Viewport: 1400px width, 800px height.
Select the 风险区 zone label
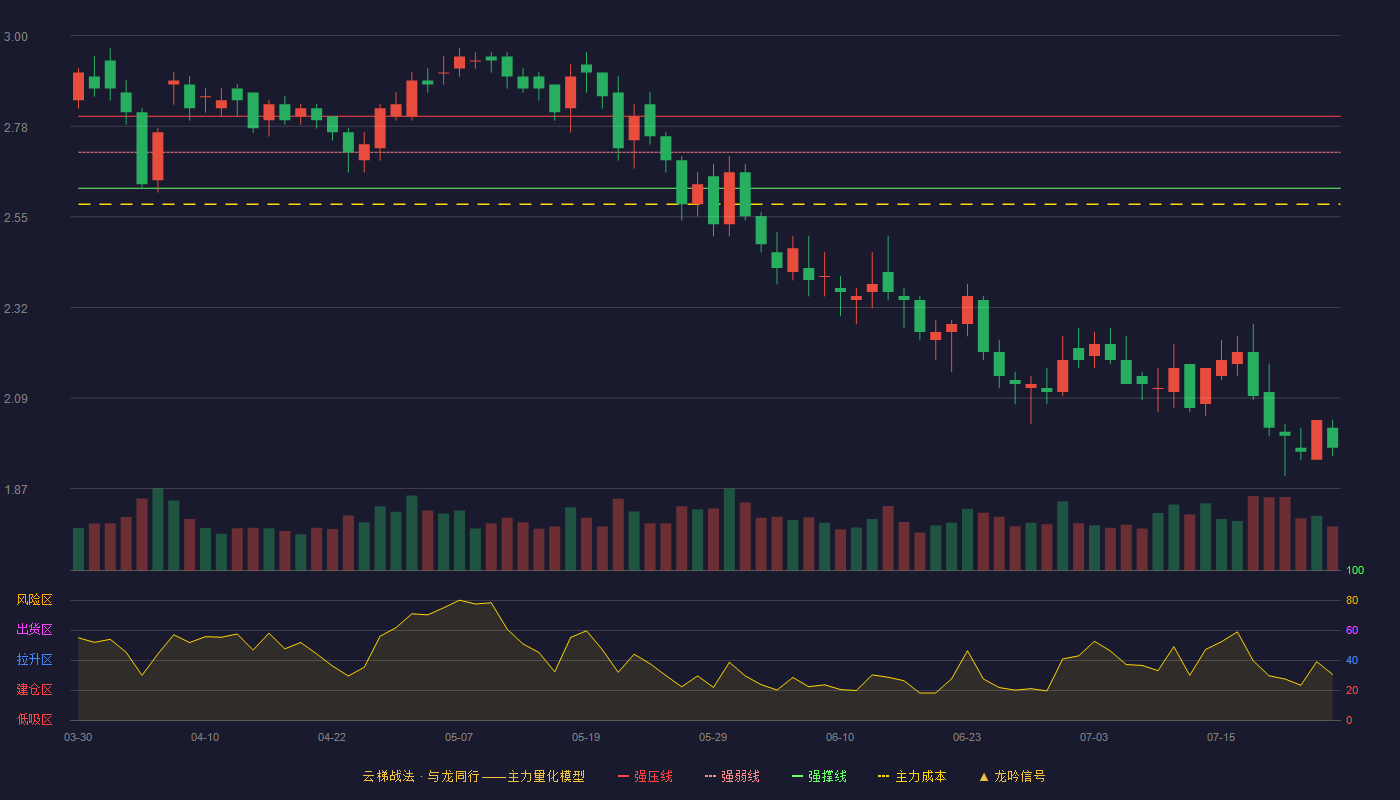pos(34,600)
